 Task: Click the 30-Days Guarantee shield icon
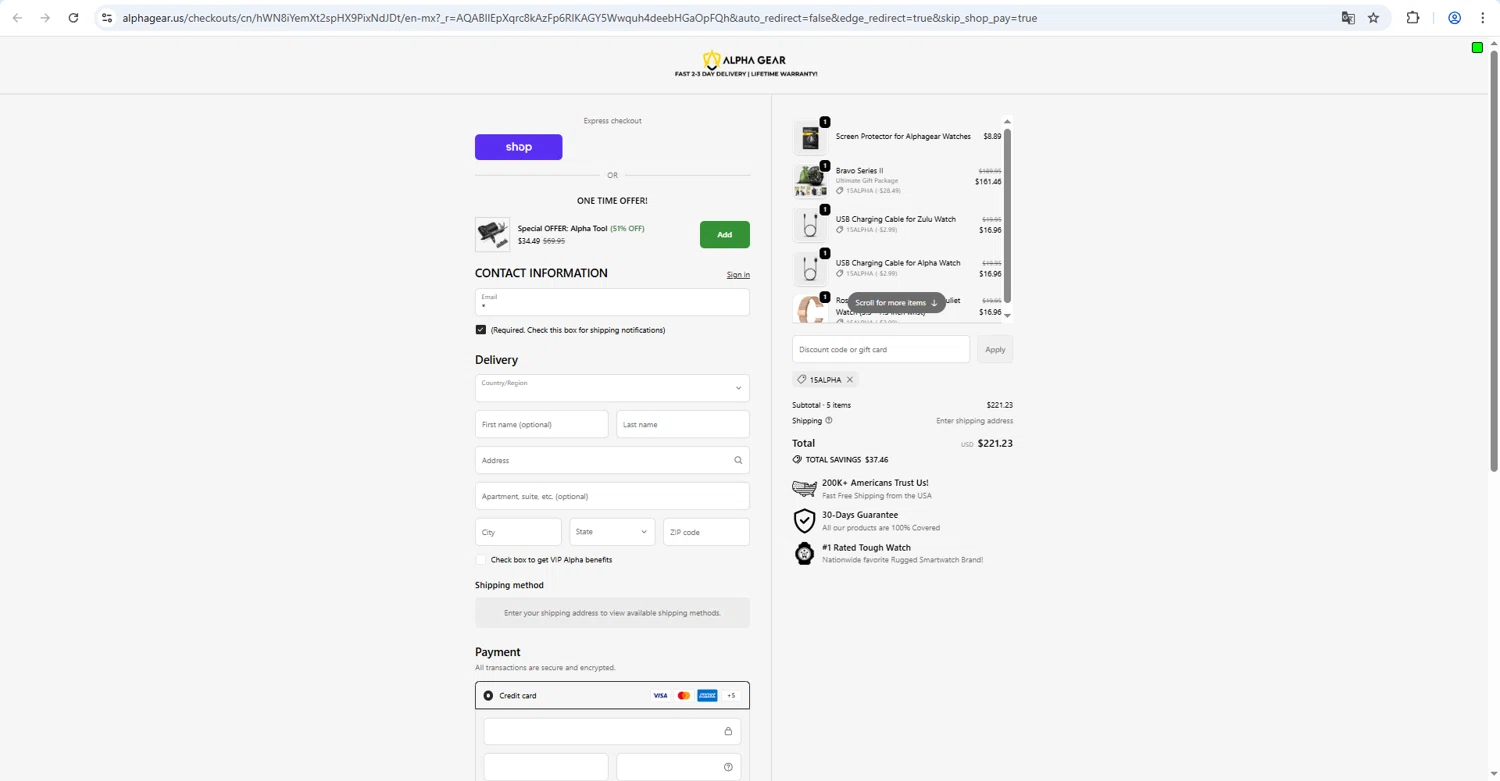804,521
